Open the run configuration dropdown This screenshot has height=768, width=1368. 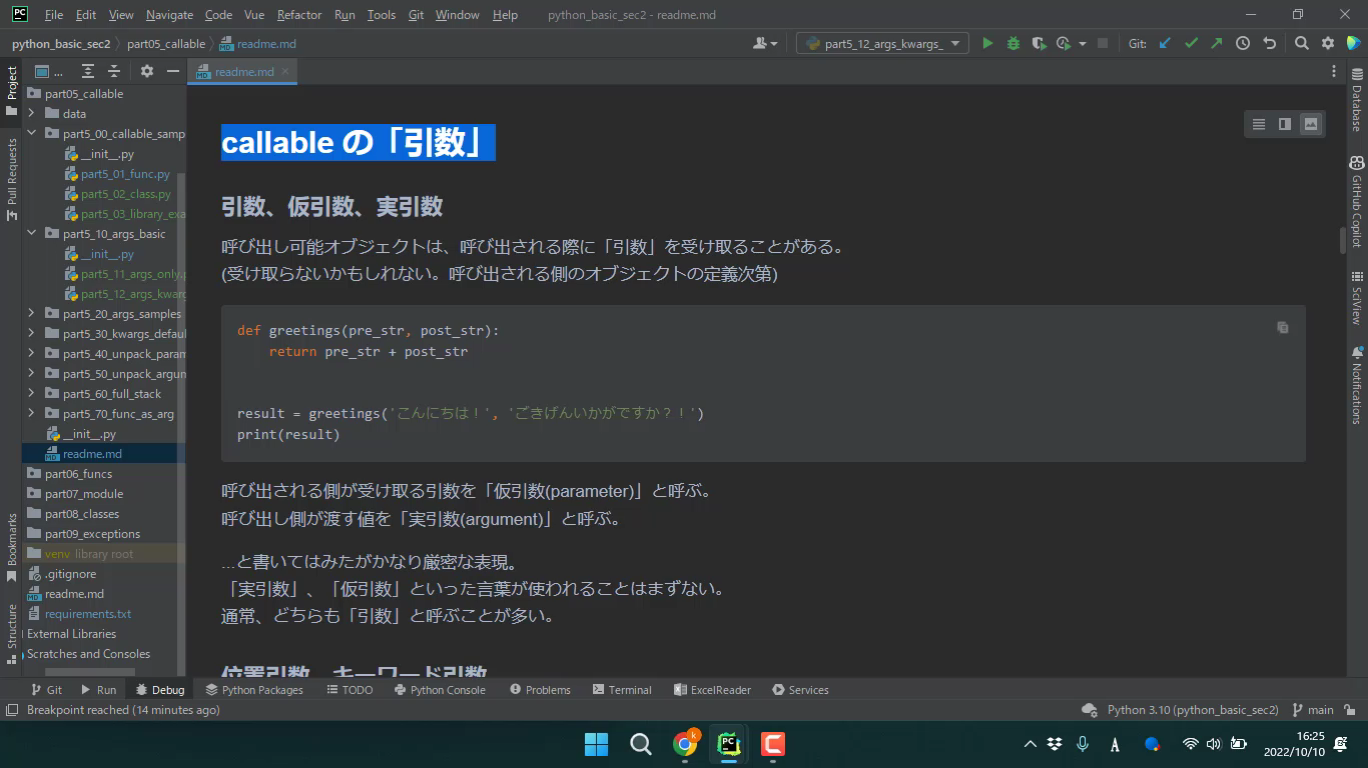882,43
